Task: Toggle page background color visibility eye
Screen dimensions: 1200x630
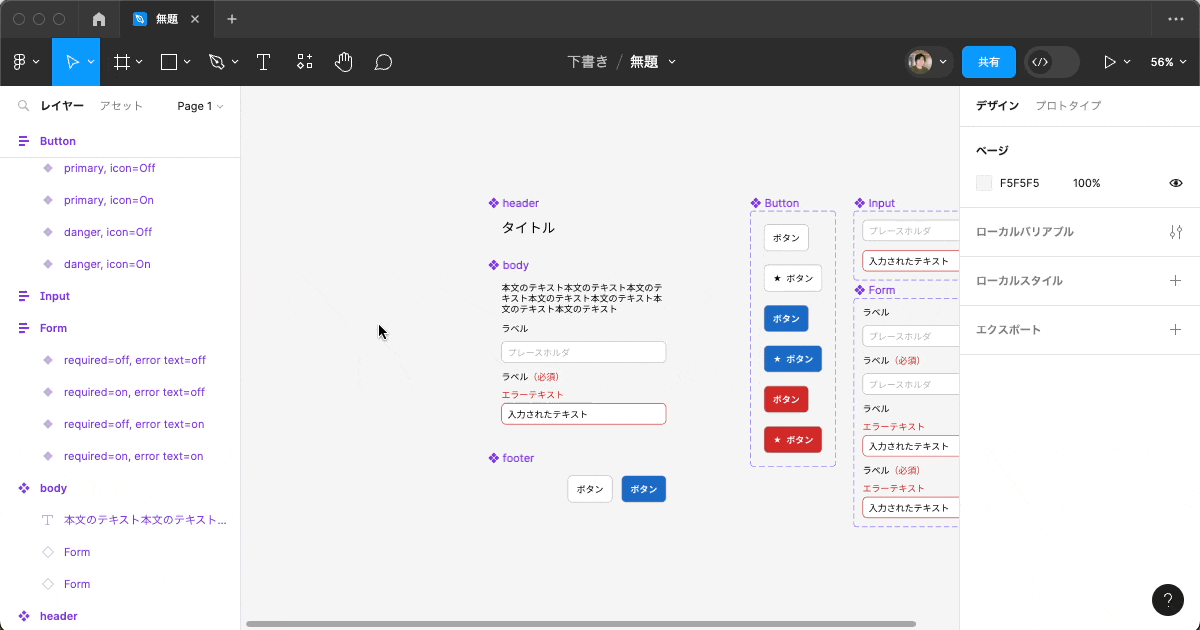Action: click(x=1175, y=183)
